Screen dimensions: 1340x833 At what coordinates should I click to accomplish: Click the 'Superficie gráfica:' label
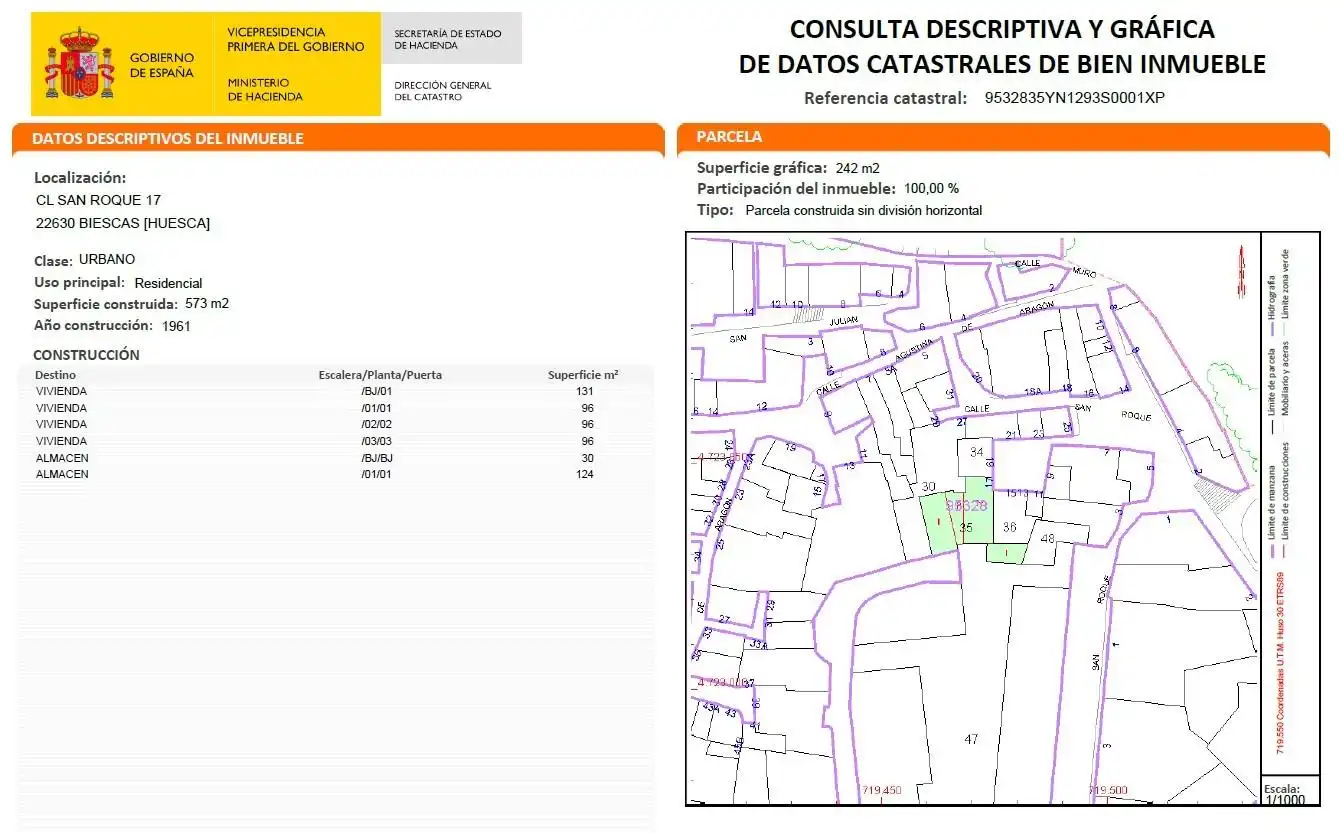point(762,168)
